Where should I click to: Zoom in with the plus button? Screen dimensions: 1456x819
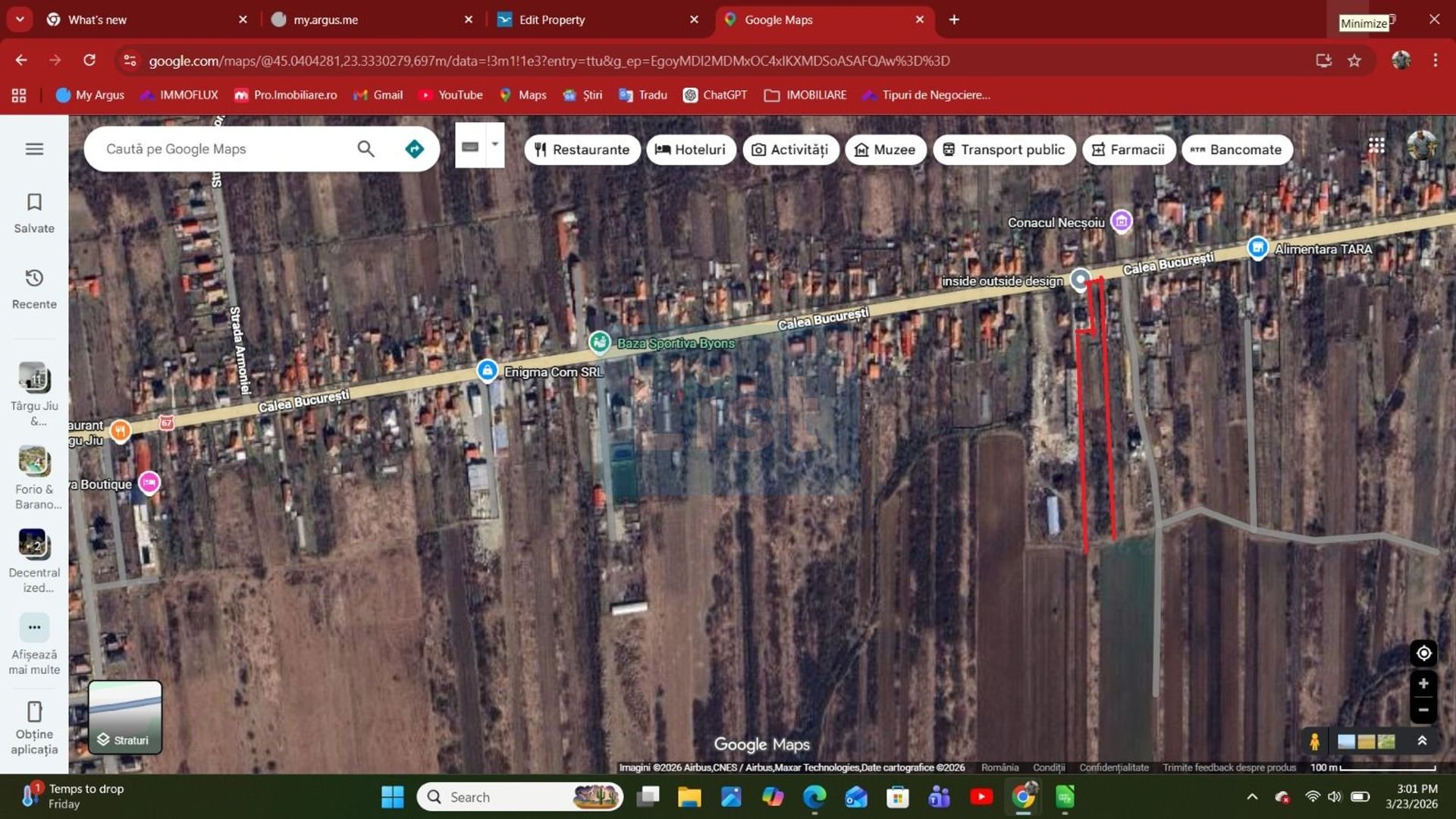tap(1423, 684)
